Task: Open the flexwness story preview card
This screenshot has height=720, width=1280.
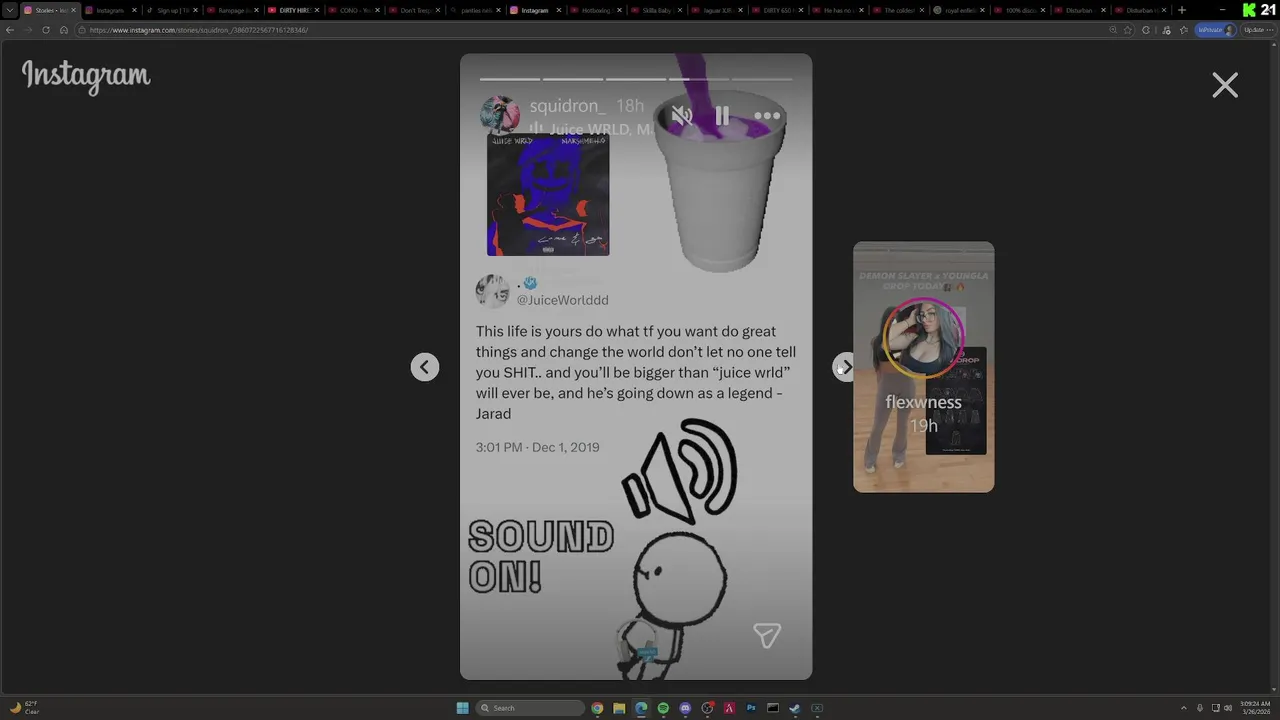Action: click(923, 367)
